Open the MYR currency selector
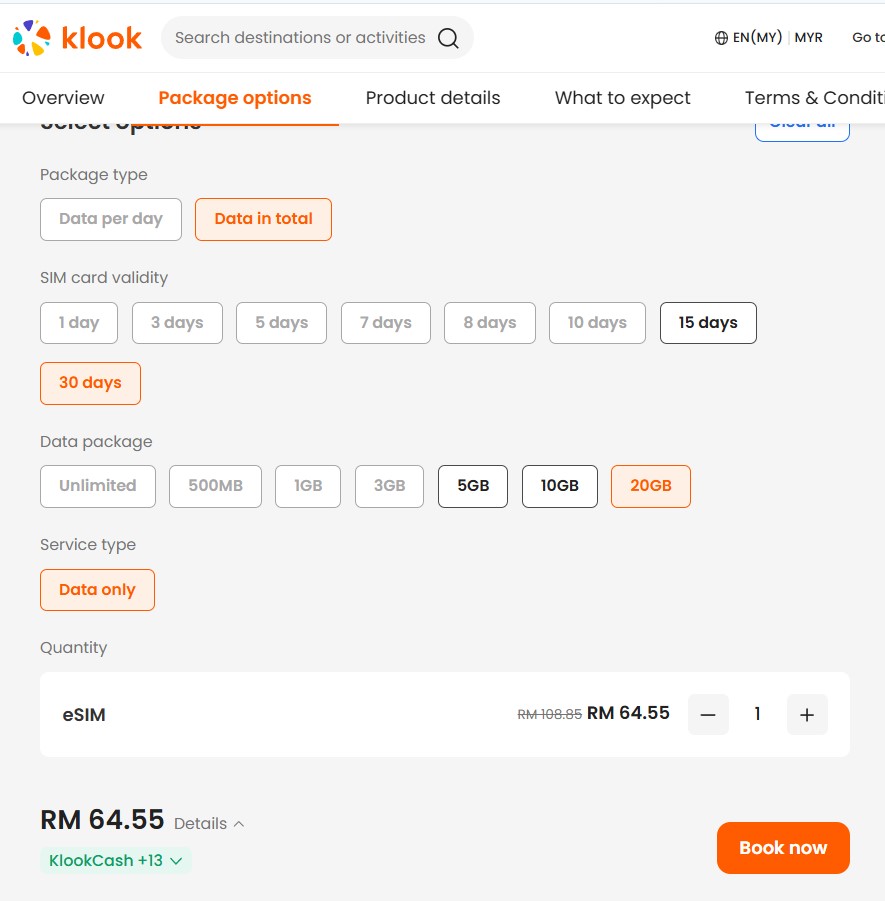Image resolution: width=885 pixels, height=901 pixels. (x=809, y=38)
